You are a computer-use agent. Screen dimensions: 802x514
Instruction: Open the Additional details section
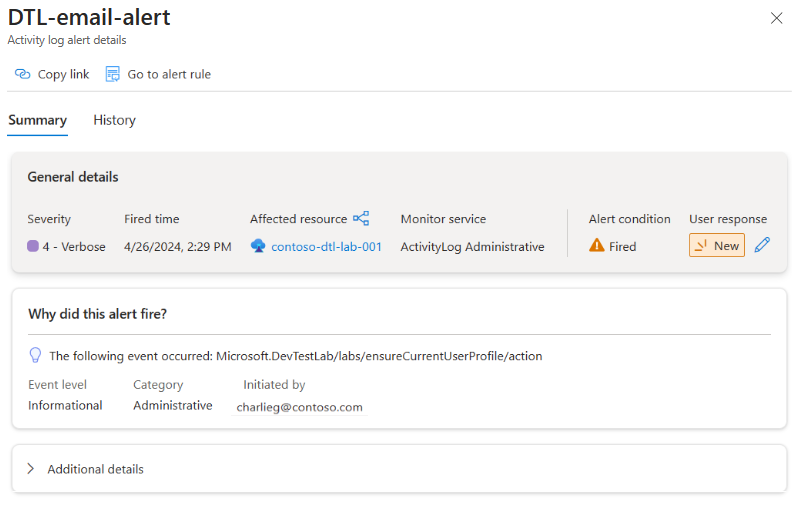click(96, 469)
